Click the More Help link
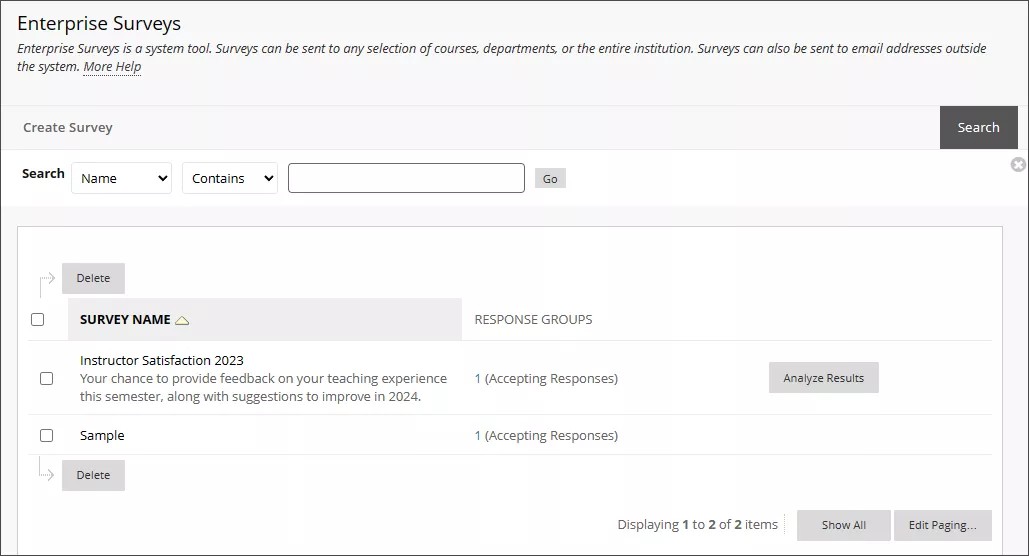The width and height of the screenshot is (1029, 556). pos(112,67)
